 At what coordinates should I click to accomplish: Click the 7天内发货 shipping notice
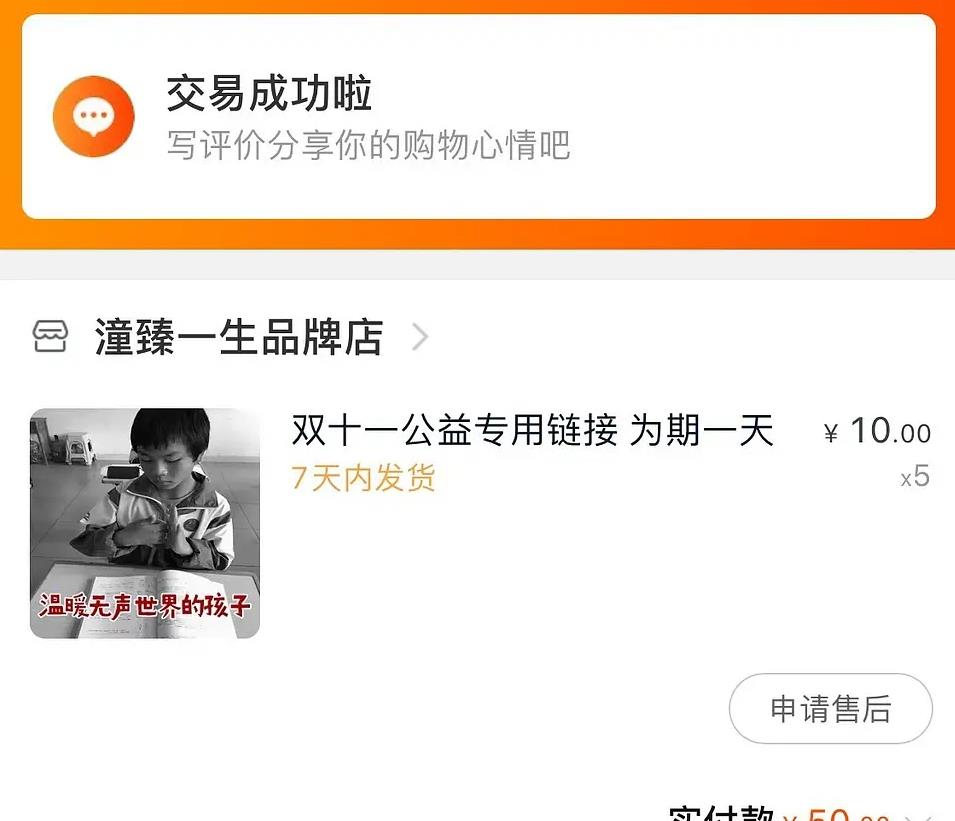[363, 477]
